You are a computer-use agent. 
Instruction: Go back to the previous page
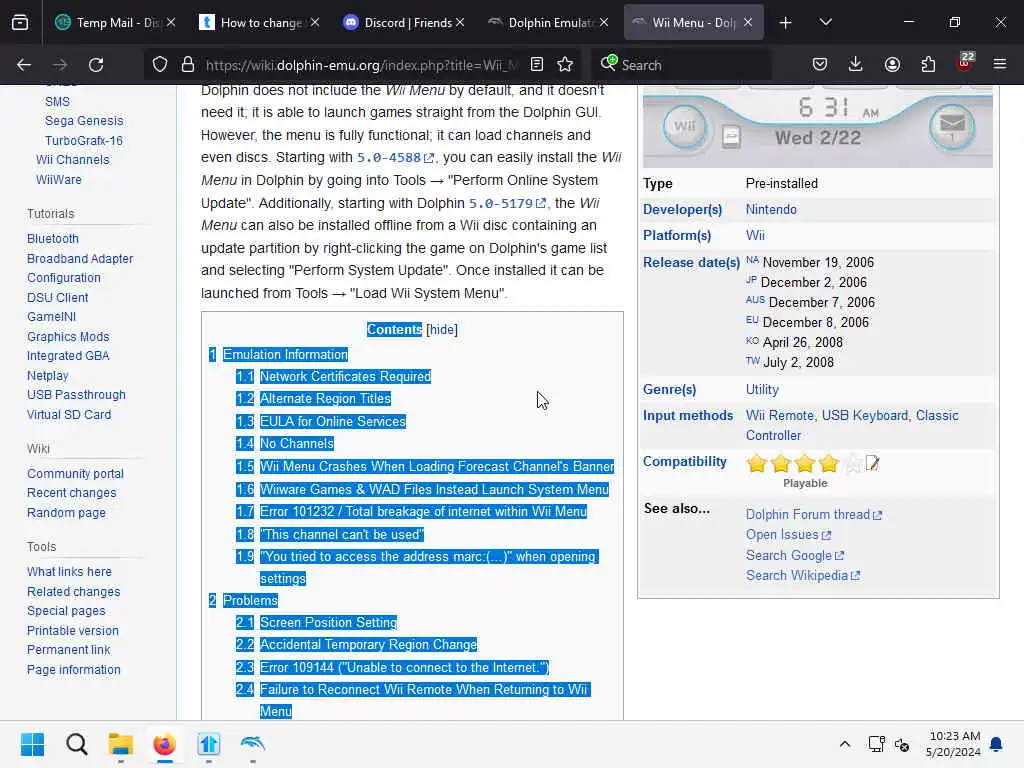tap(24, 65)
